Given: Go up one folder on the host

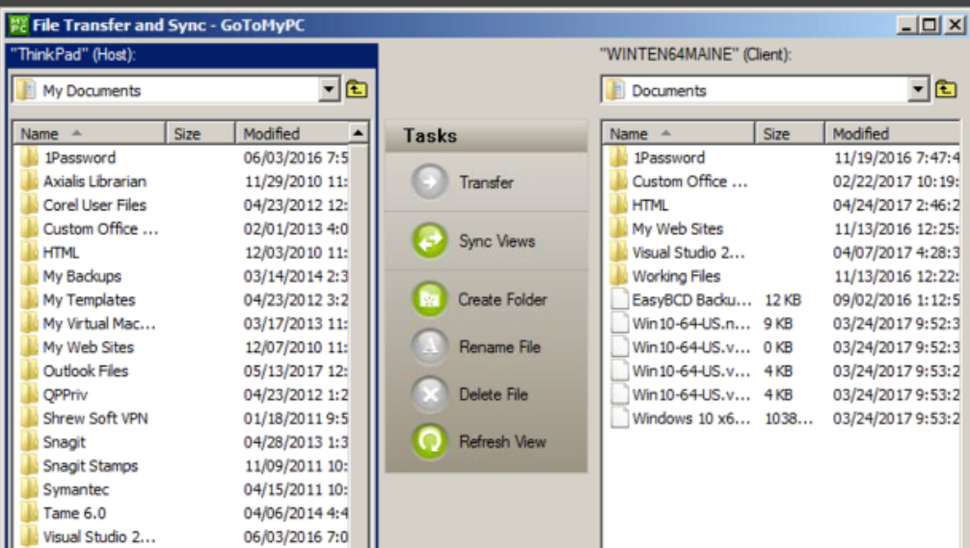Looking at the screenshot, I should coord(357,90).
